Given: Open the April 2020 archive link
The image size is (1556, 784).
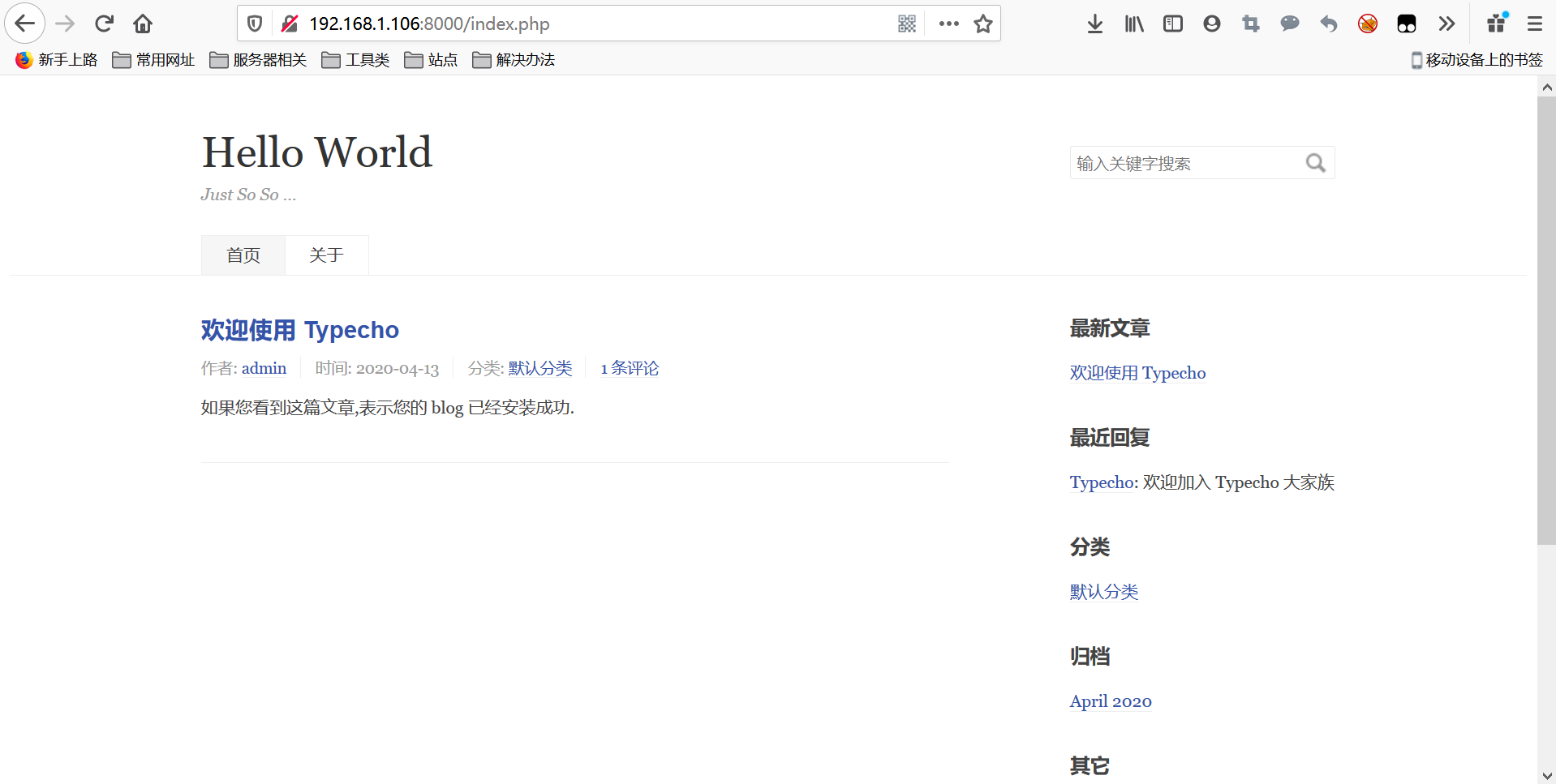Looking at the screenshot, I should pos(1111,701).
